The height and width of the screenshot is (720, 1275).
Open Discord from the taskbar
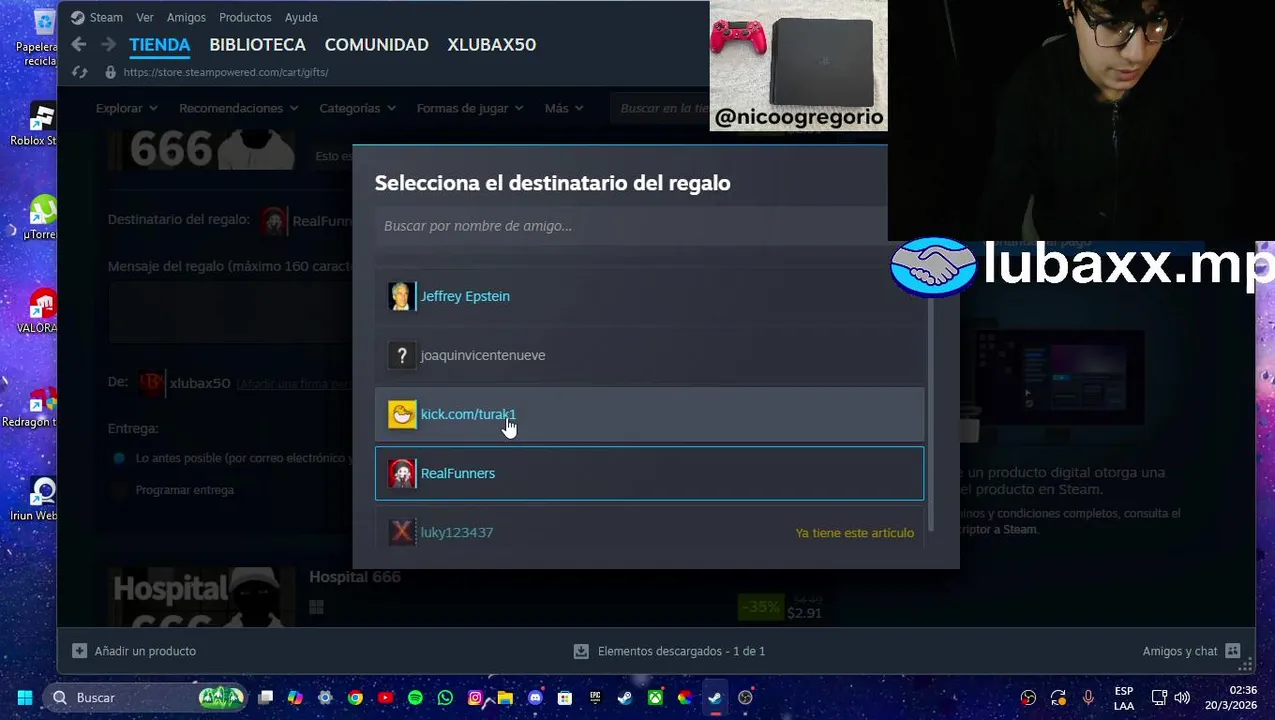point(535,698)
